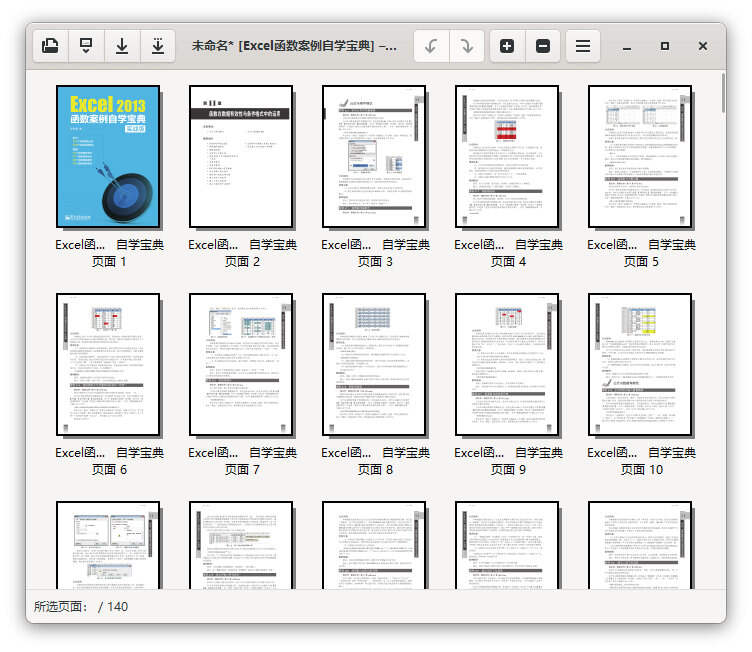Click the '所选页面: / 140' status text
This screenshot has height=652, width=752.
click(81, 606)
